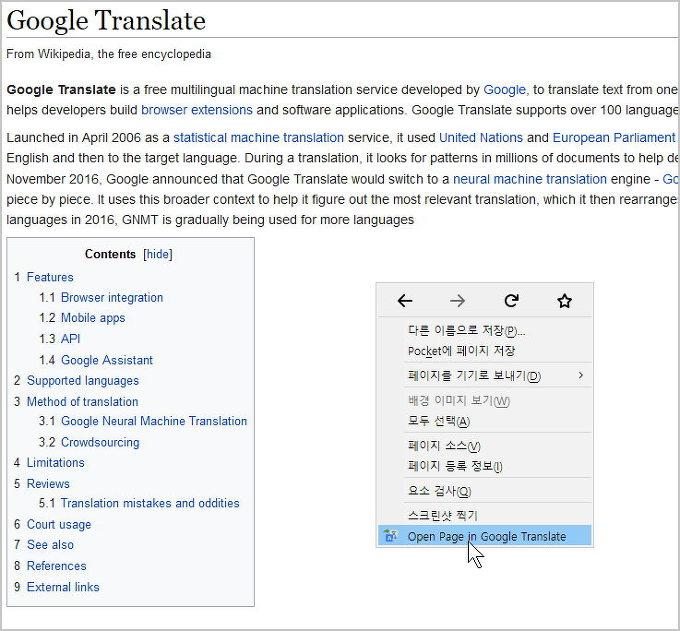Click 'From Wikipedia, the free encyclopedia' text
This screenshot has height=631, width=680.
[109, 54]
